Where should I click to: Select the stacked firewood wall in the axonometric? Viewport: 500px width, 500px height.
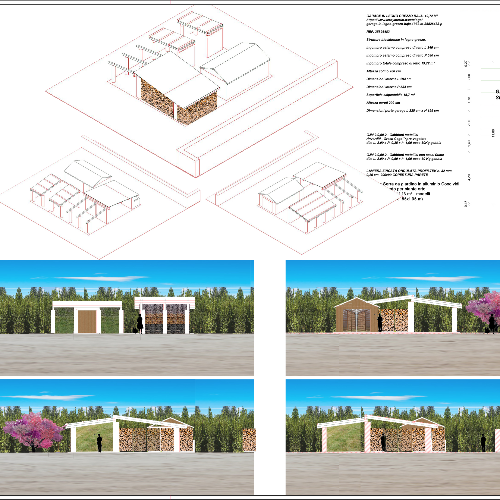[x=178, y=103]
